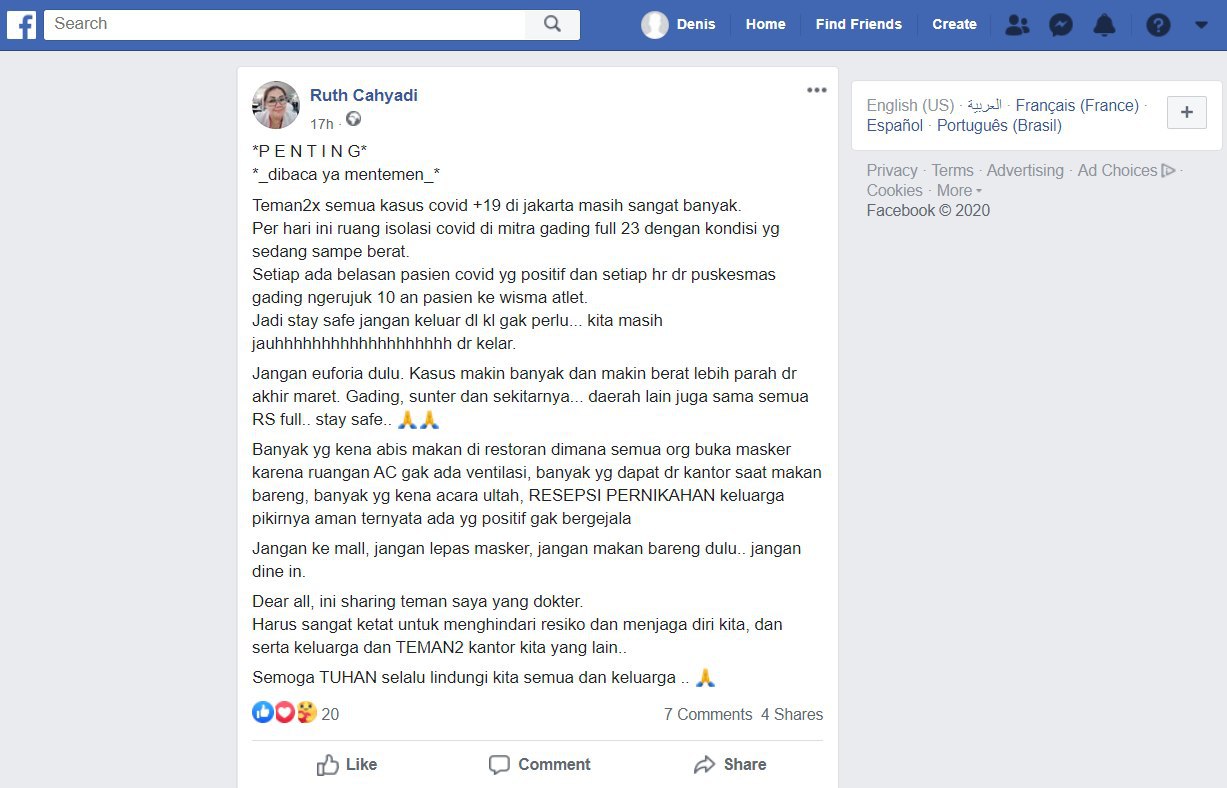Open the Notifications bell icon
The width and height of the screenshot is (1227, 788).
point(1105,25)
